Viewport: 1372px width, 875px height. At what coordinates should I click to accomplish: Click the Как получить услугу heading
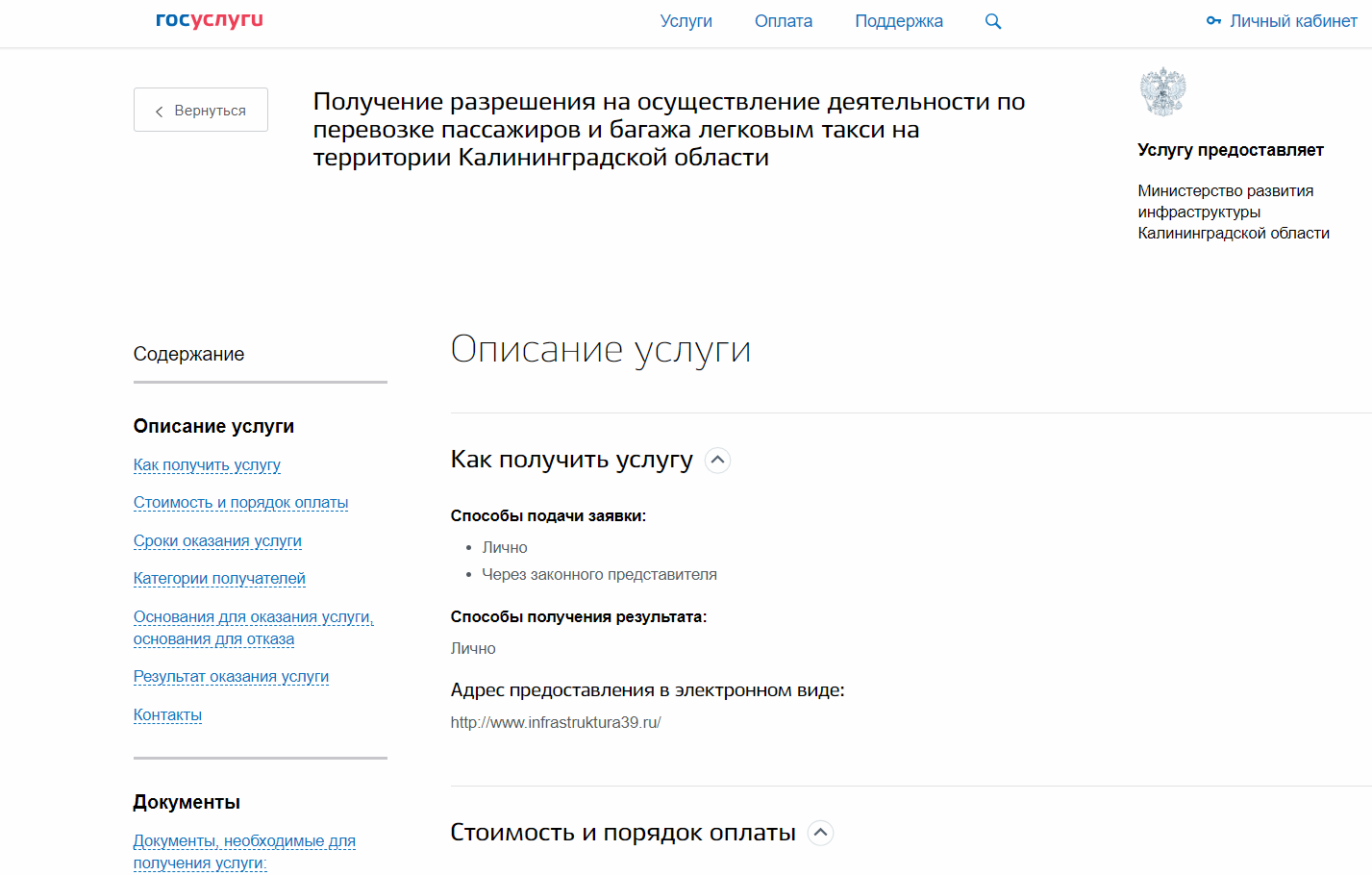click(571, 460)
